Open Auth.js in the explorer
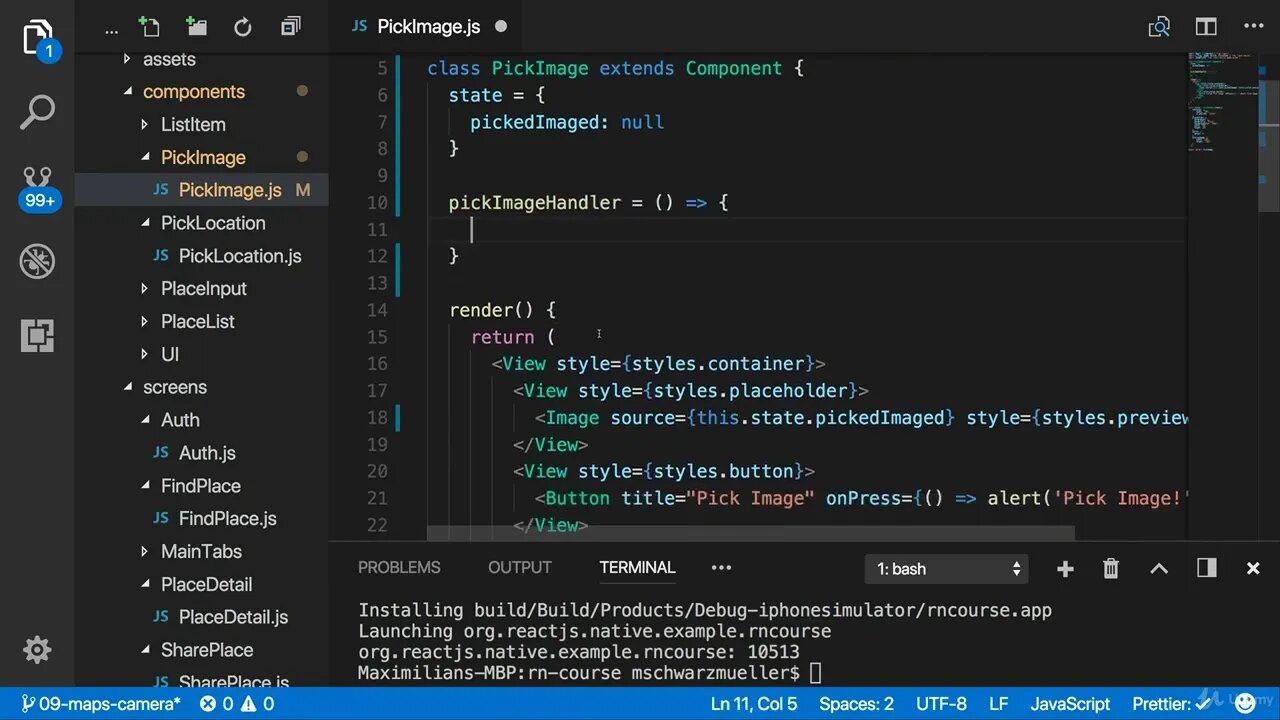The image size is (1280, 720). (x=207, y=453)
